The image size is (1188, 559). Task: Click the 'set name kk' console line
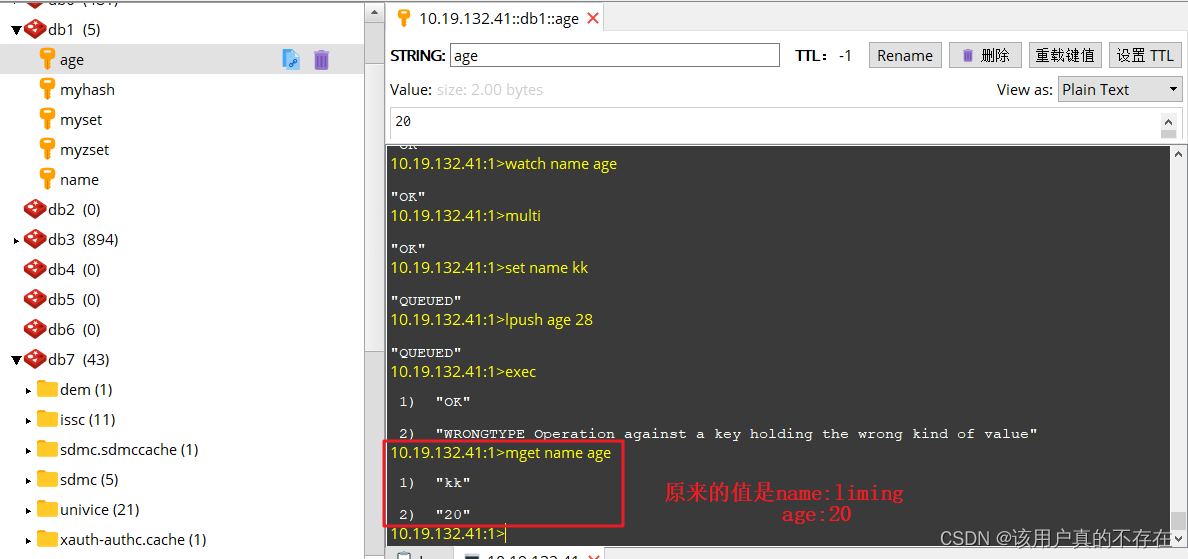coord(489,268)
